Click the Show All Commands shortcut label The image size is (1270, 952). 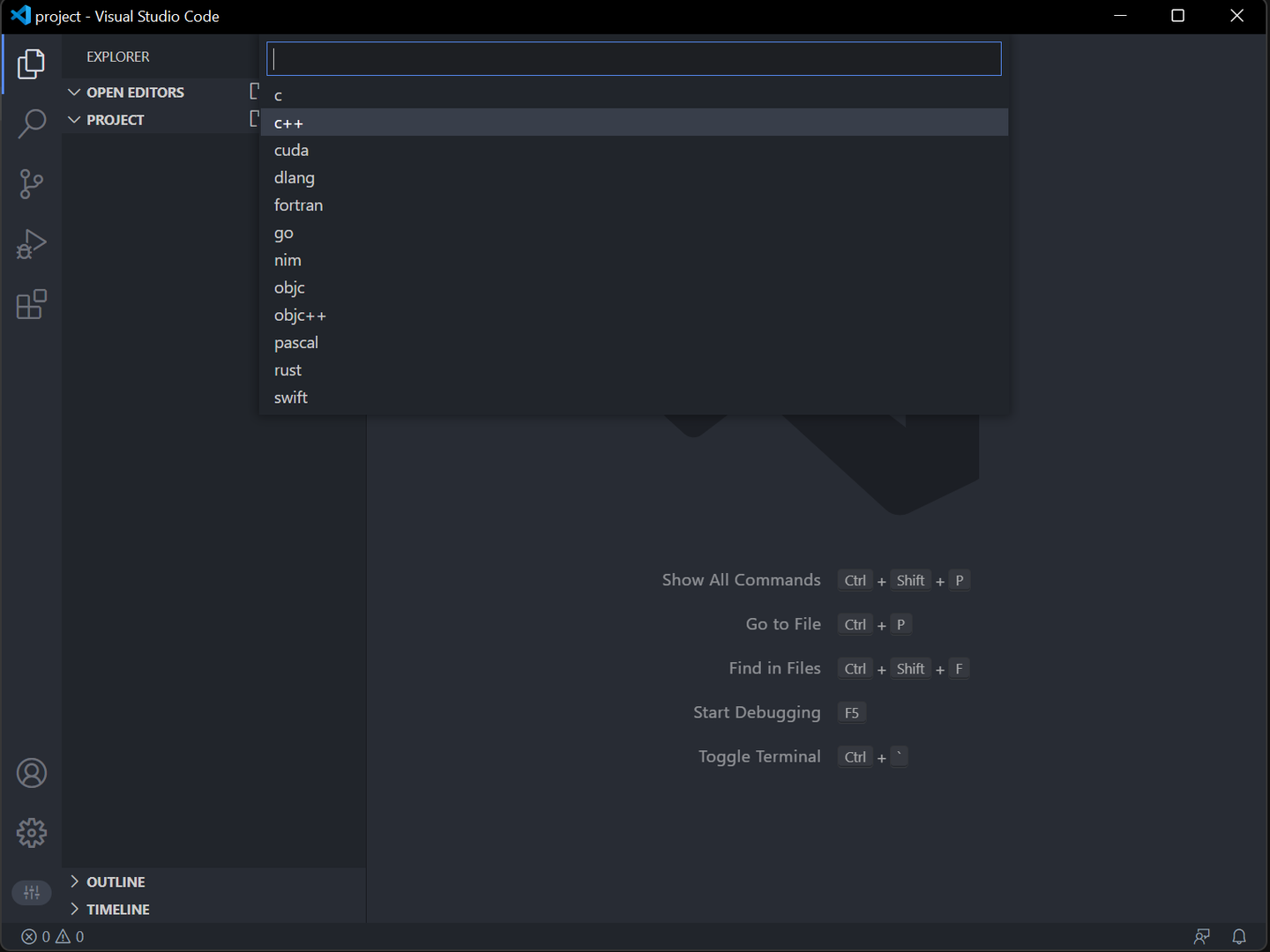[742, 579]
